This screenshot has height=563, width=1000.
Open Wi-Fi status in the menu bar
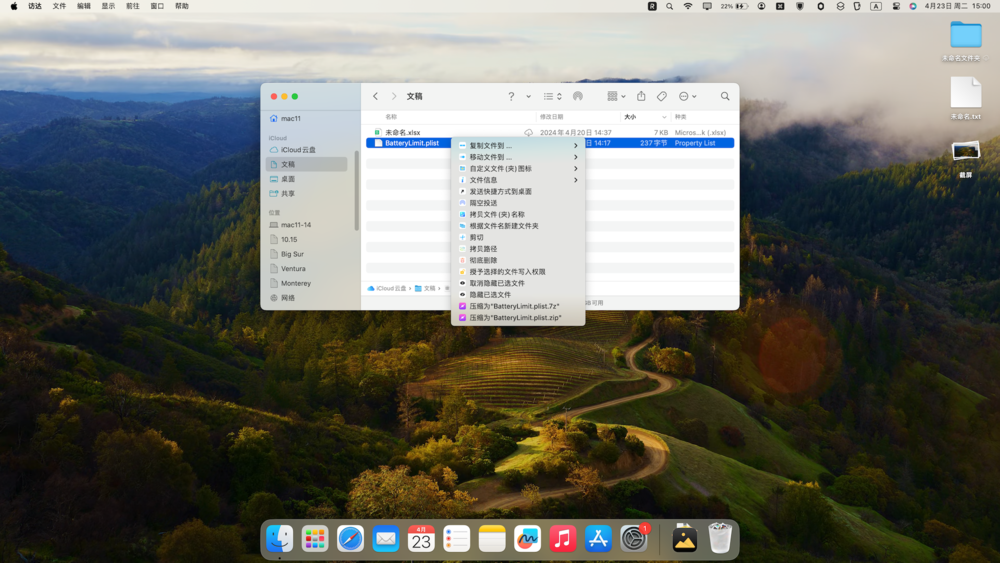tap(688, 6)
